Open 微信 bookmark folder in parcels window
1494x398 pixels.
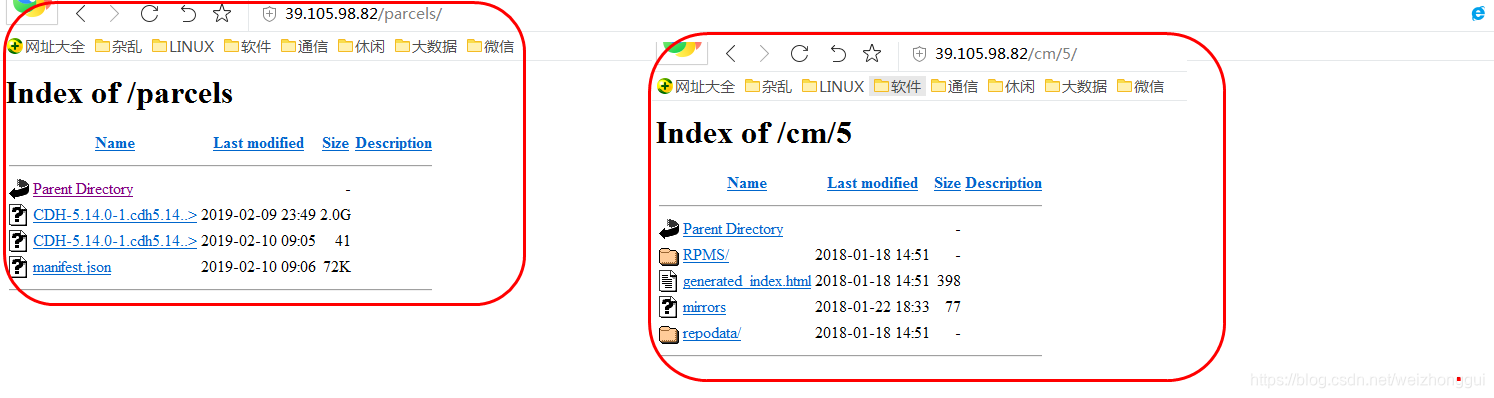490,46
